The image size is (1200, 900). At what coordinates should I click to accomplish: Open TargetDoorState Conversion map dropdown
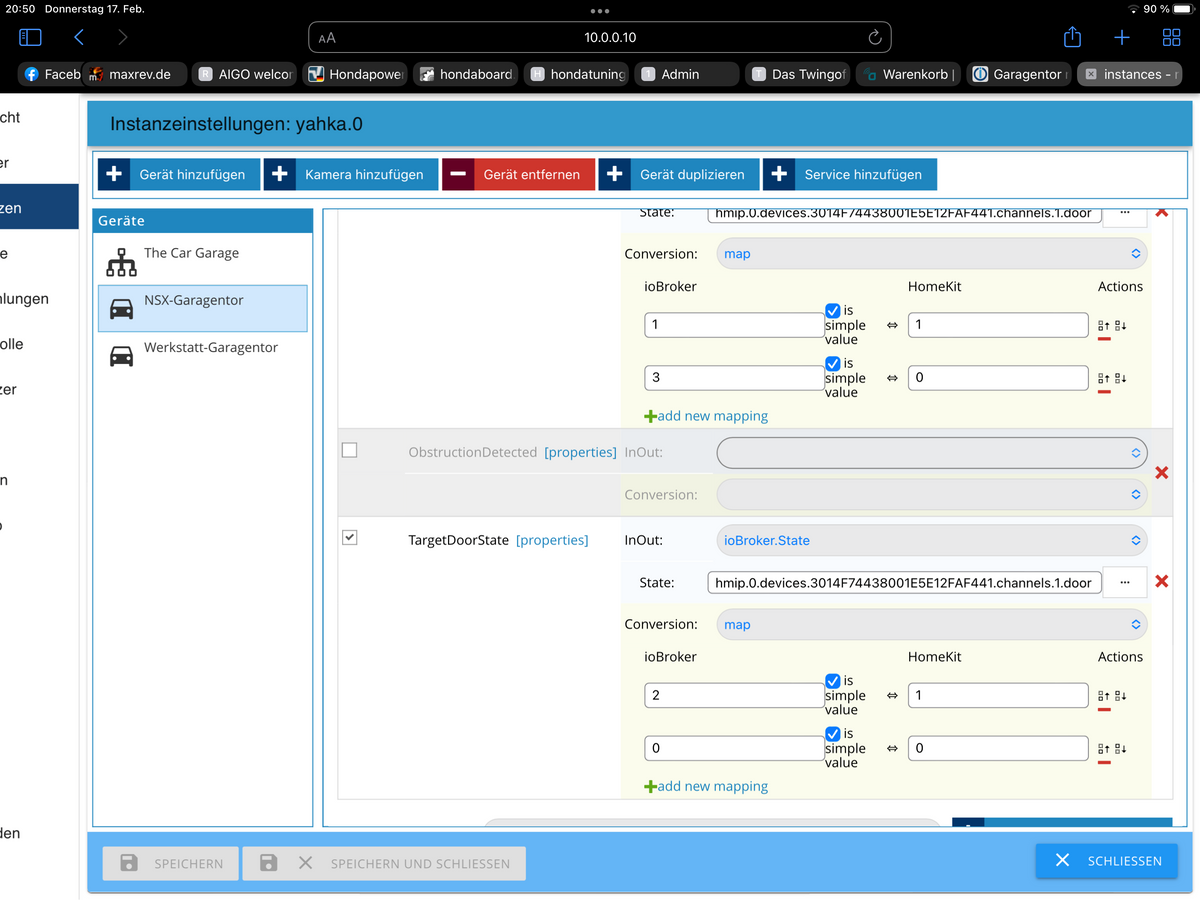coord(932,625)
